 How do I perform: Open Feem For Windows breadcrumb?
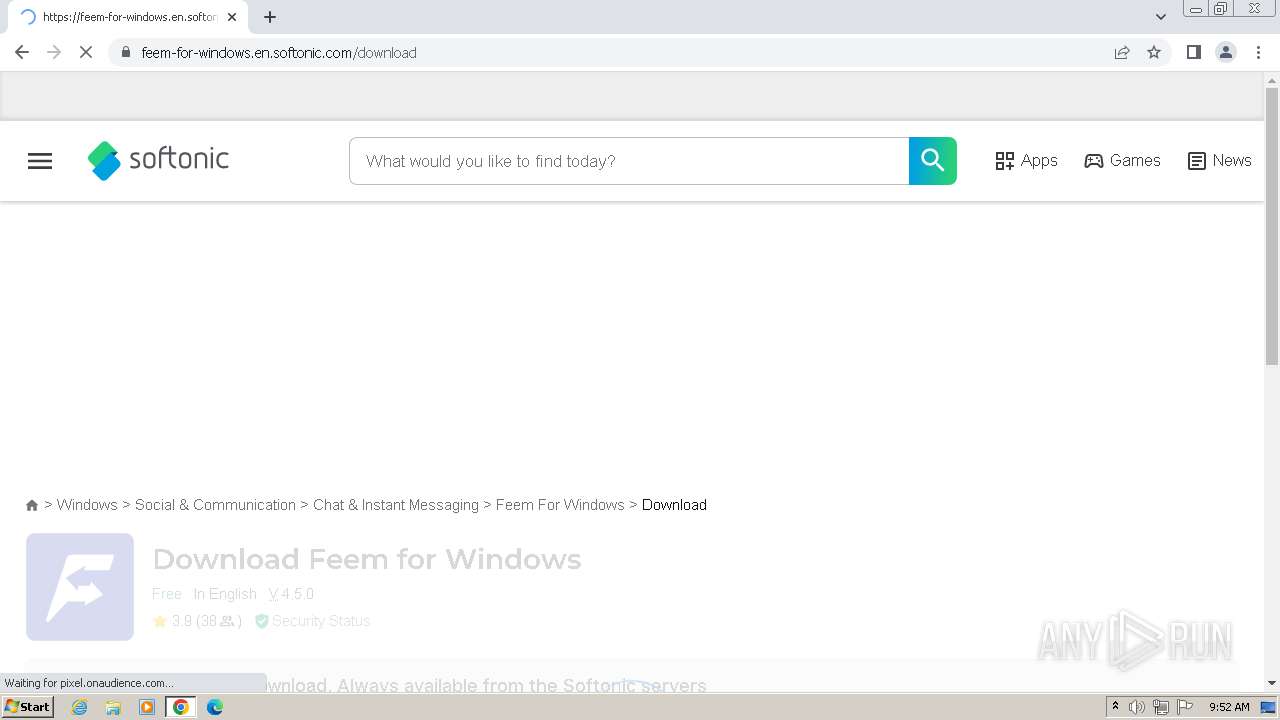pyautogui.click(x=560, y=505)
